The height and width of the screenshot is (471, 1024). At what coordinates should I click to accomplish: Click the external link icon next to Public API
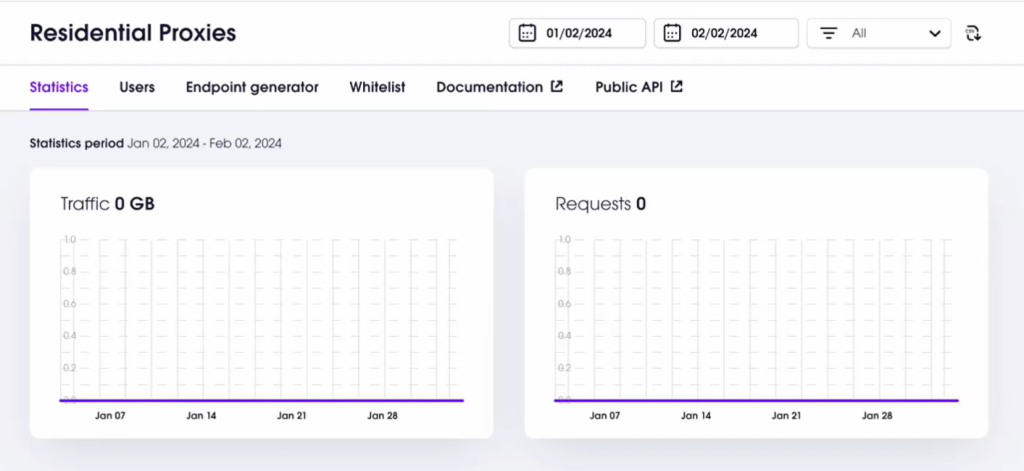click(677, 87)
